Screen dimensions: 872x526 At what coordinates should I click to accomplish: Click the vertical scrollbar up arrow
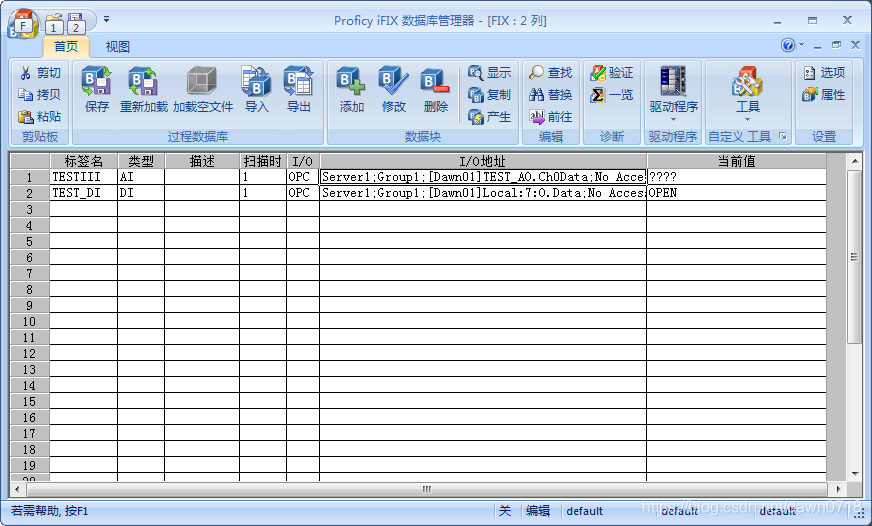[x=854, y=161]
